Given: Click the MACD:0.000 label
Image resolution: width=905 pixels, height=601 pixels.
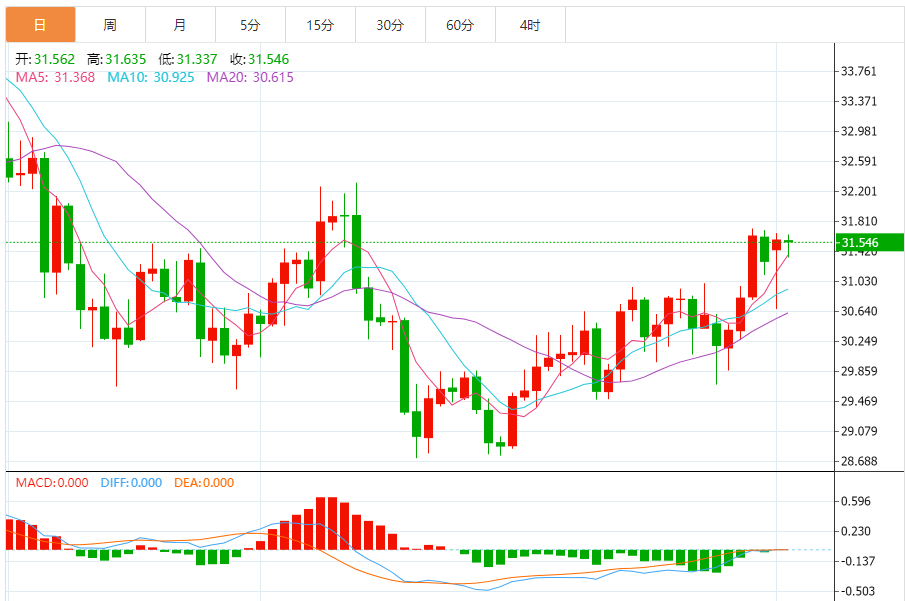Looking at the screenshot, I should click(x=52, y=483).
